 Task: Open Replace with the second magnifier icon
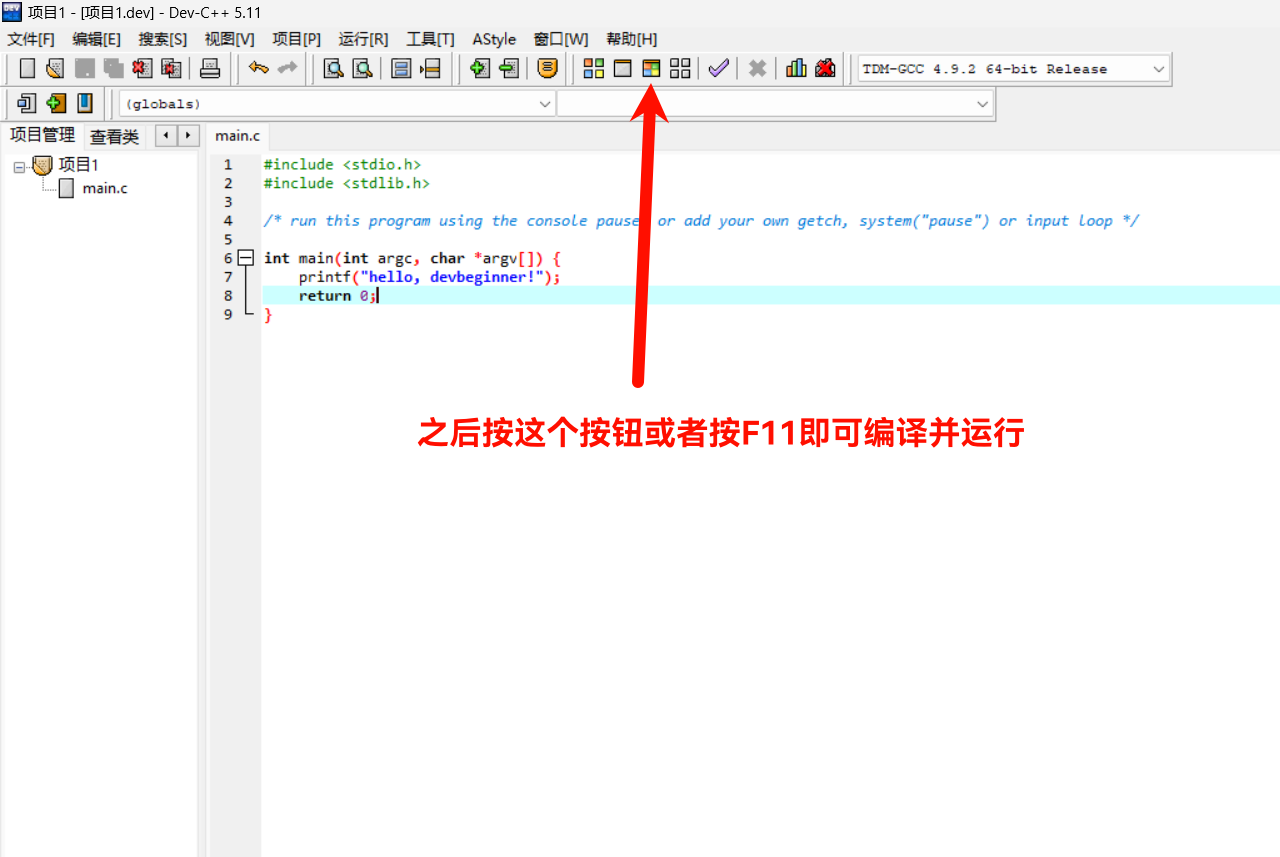(362, 69)
